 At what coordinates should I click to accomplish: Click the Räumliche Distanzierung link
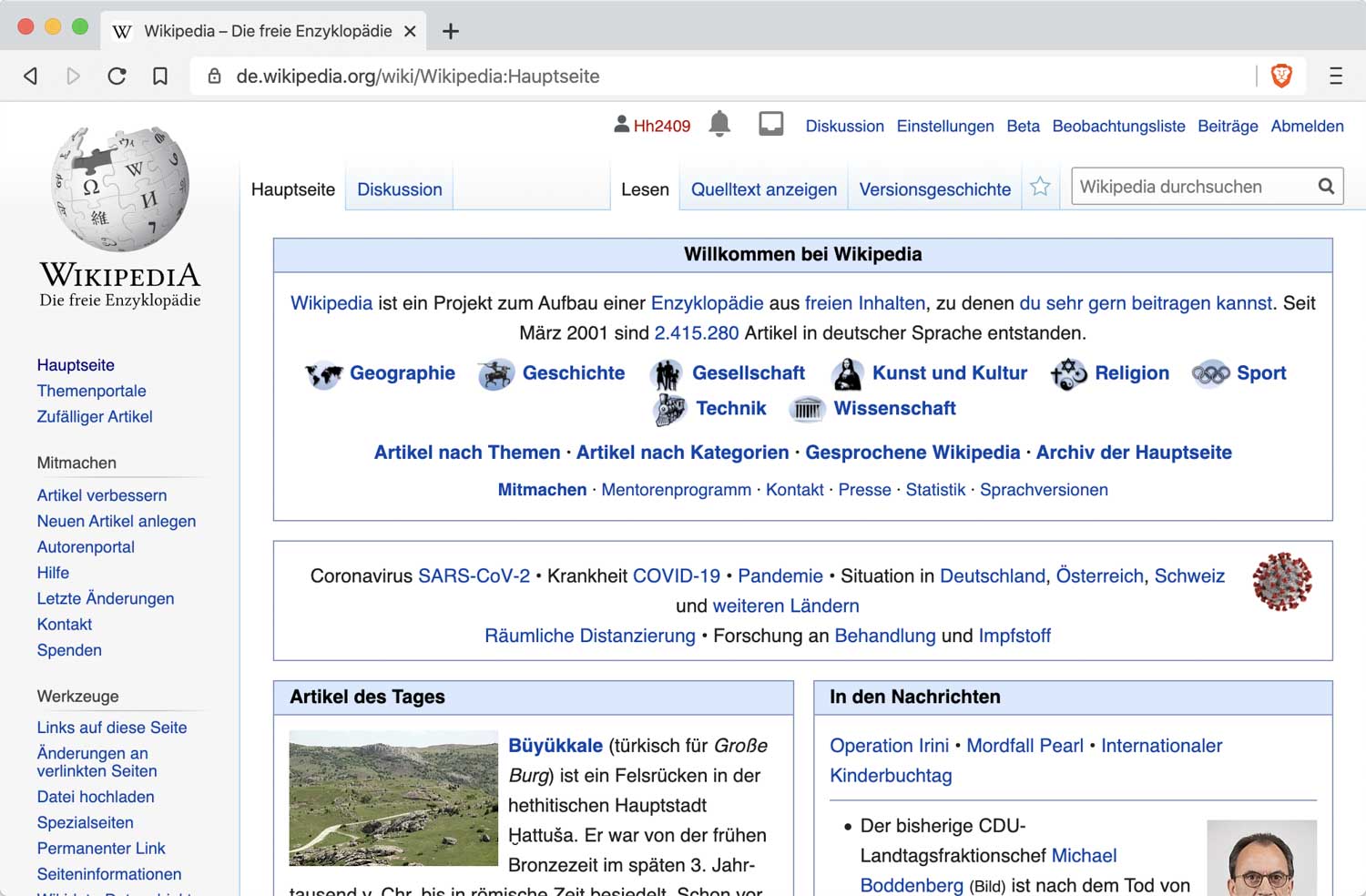[x=590, y=636]
